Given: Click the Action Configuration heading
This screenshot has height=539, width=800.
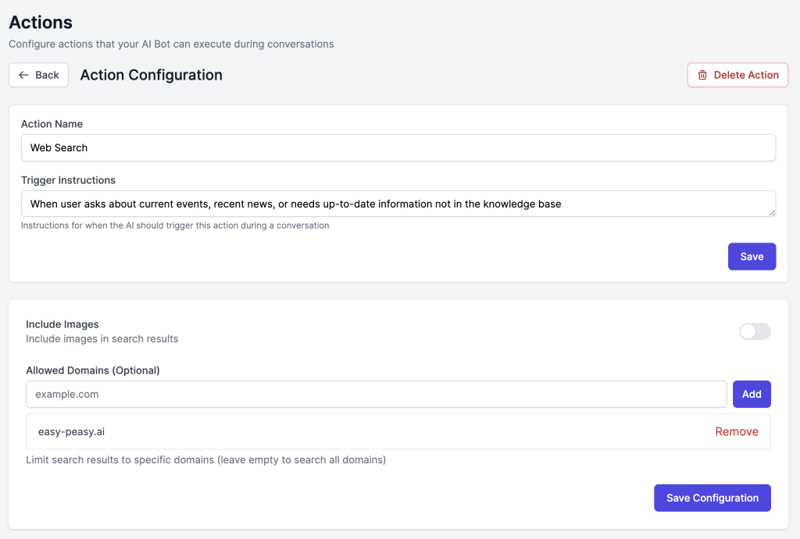Looking at the screenshot, I should (x=151, y=75).
